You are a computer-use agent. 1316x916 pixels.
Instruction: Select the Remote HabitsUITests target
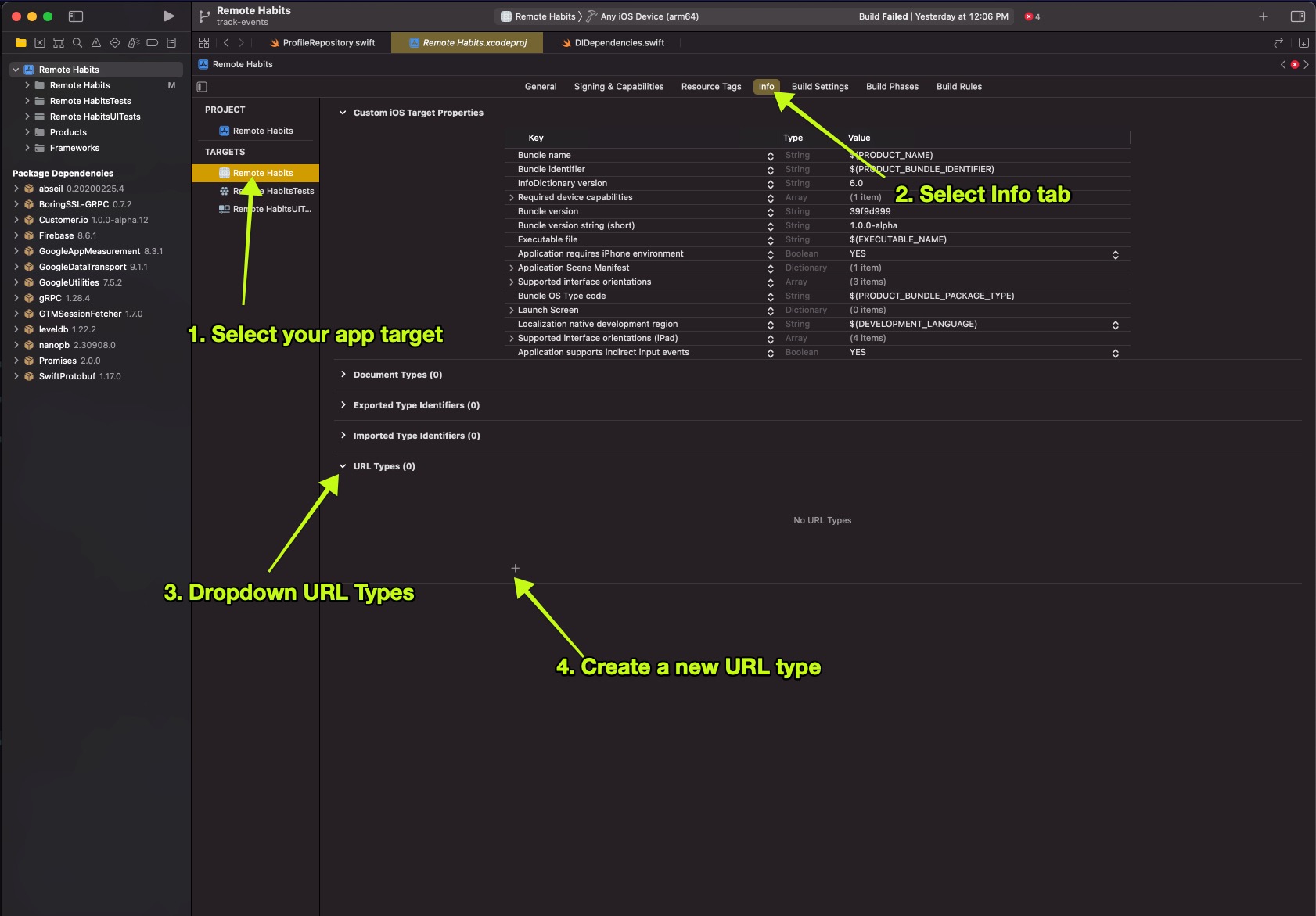(x=265, y=209)
